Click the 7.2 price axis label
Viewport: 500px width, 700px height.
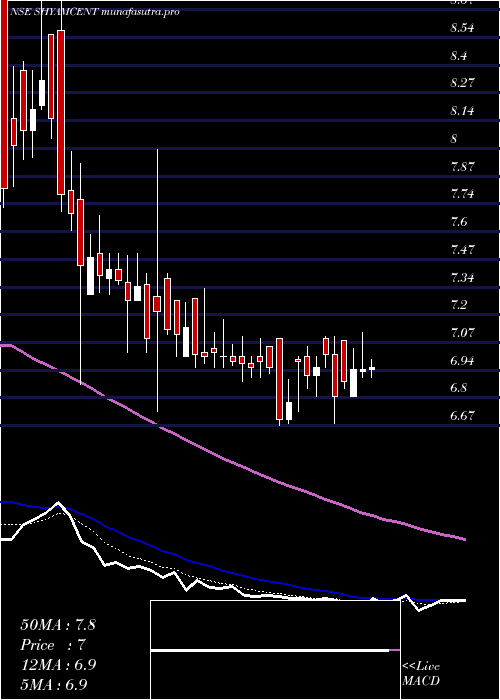point(460,304)
